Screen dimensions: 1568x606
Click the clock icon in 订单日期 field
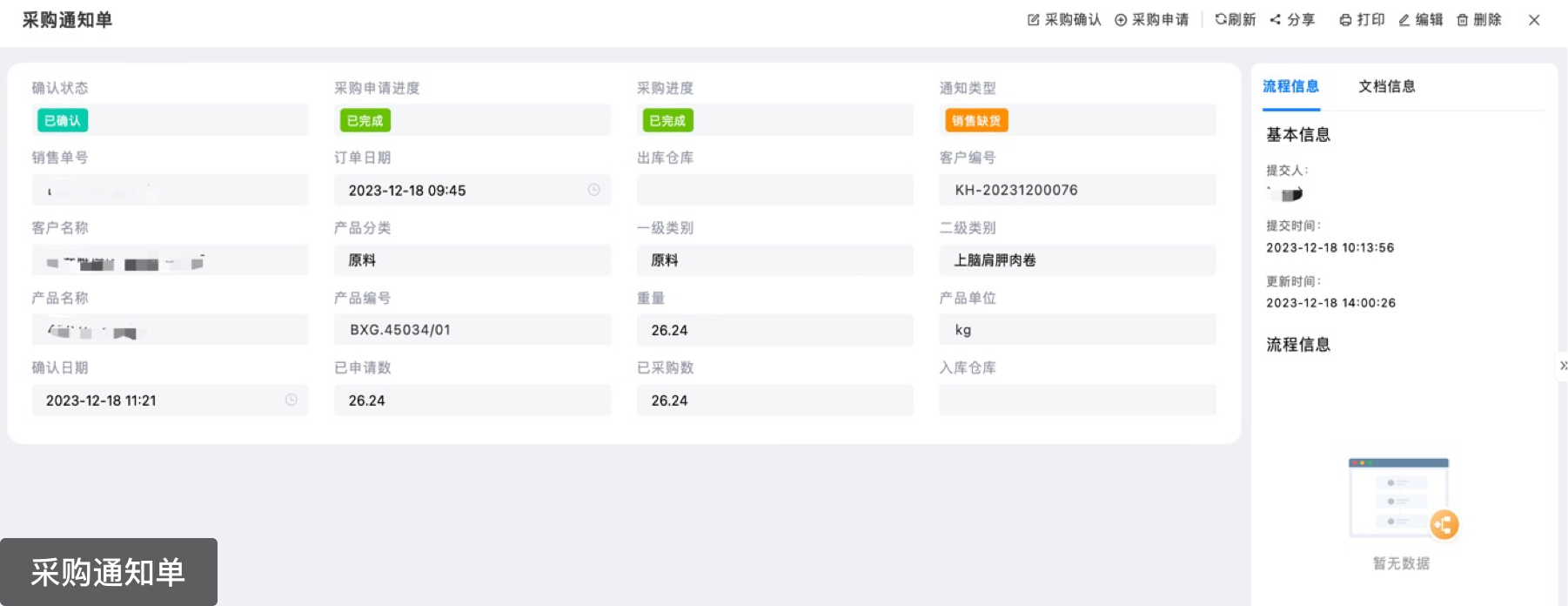pyautogui.click(x=593, y=190)
